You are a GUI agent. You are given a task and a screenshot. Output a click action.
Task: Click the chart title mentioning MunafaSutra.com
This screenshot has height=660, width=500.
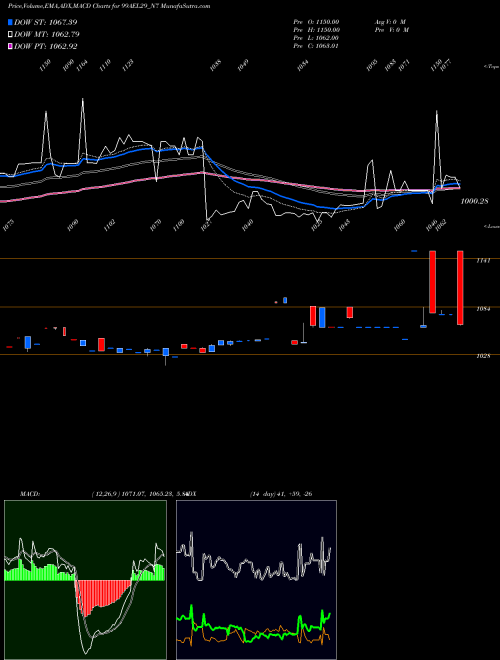[109, 6]
